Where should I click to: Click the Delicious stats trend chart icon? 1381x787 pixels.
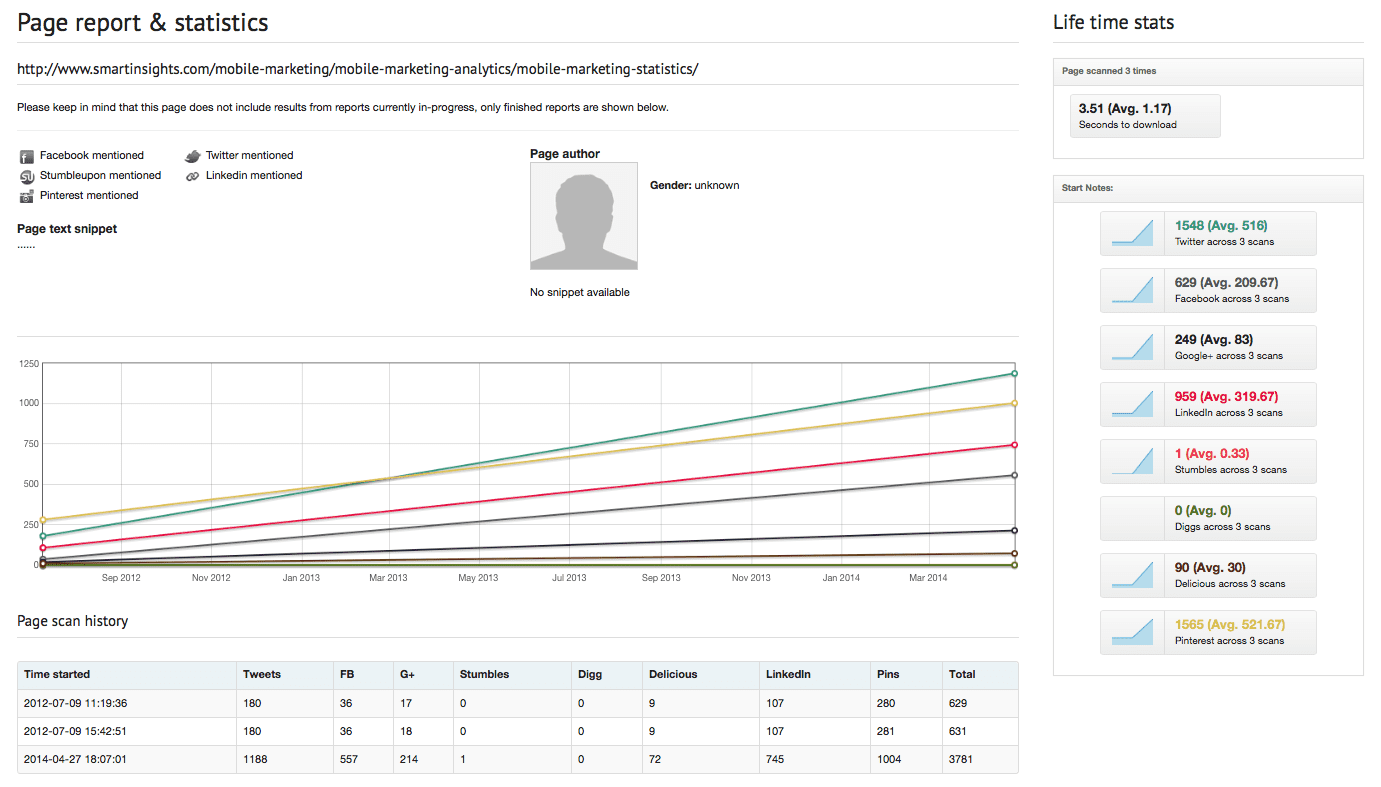[1133, 575]
